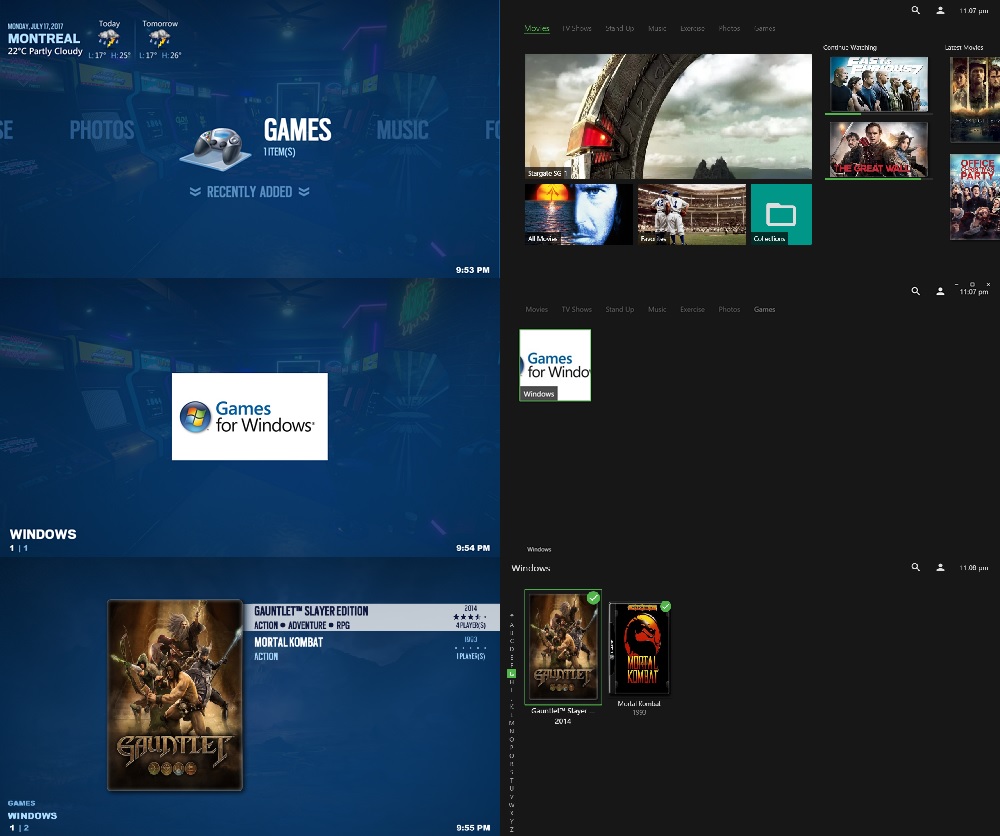Open the Windows tile in the dark Games tab
Image resolution: width=1000 pixels, height=836 pixels.
[555, 365]
